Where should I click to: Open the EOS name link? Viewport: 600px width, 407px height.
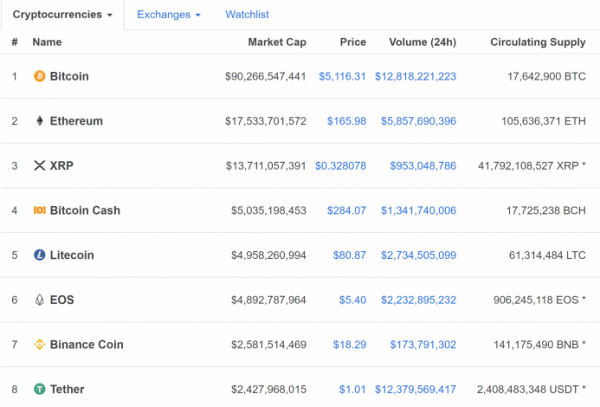(x=62, y=300)
